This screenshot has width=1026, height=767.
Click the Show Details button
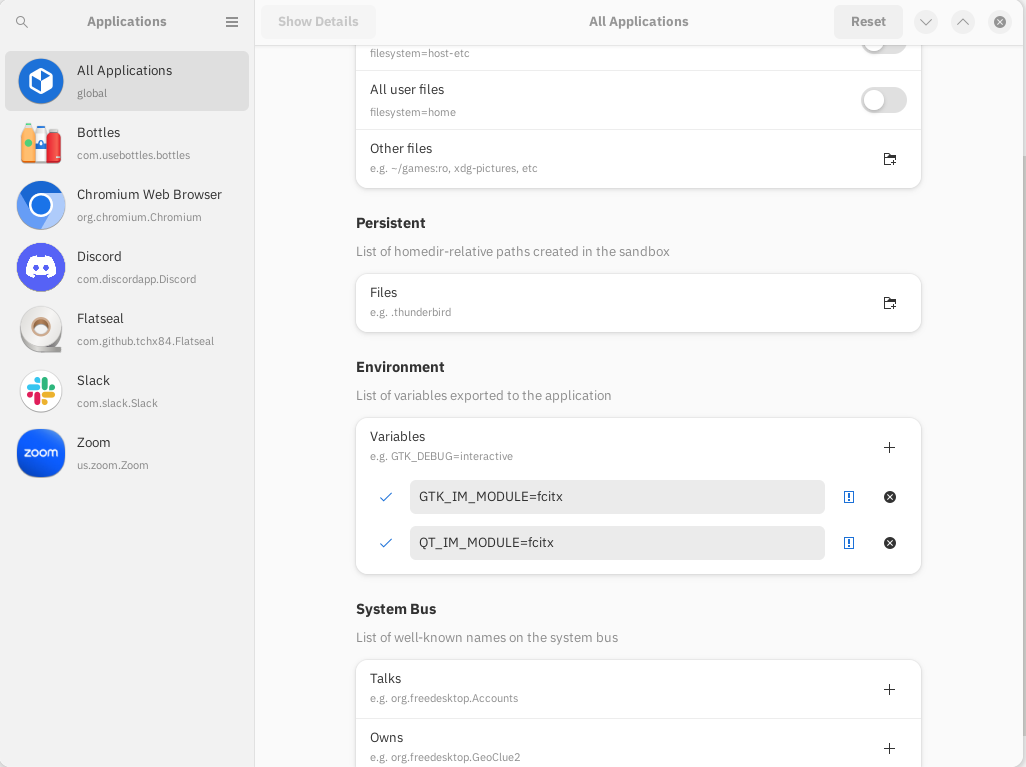(318, 22)
